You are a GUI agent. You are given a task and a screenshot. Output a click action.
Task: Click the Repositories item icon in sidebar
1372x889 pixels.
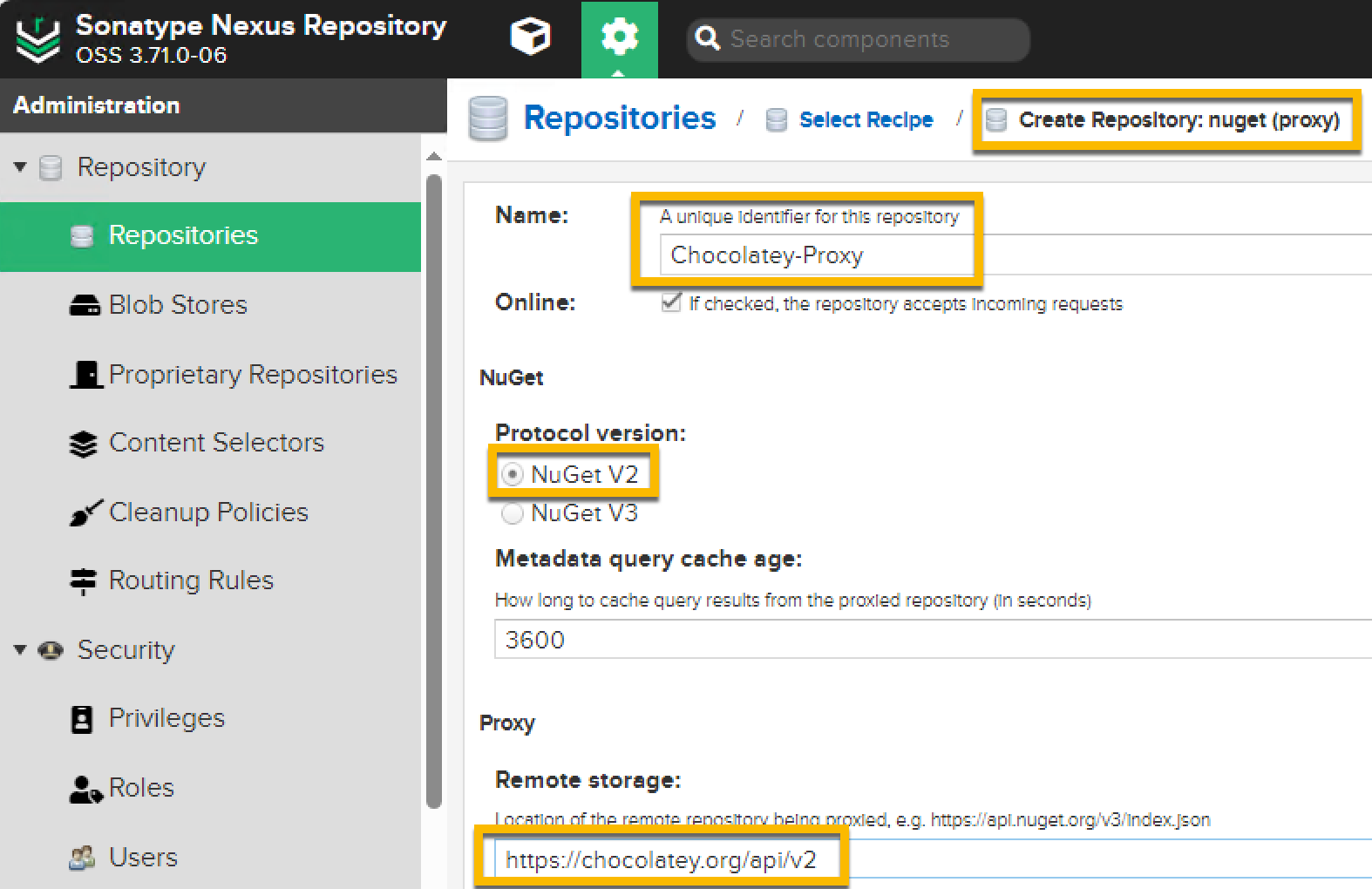(x=82, y=236)
